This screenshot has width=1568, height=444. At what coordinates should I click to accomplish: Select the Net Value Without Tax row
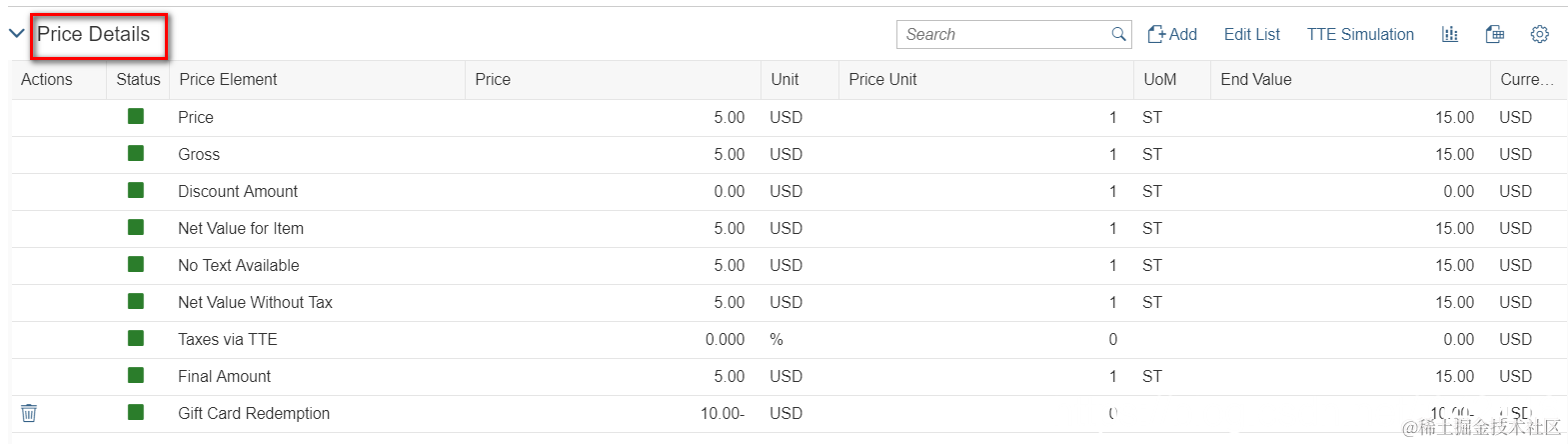tap(255, 302)
